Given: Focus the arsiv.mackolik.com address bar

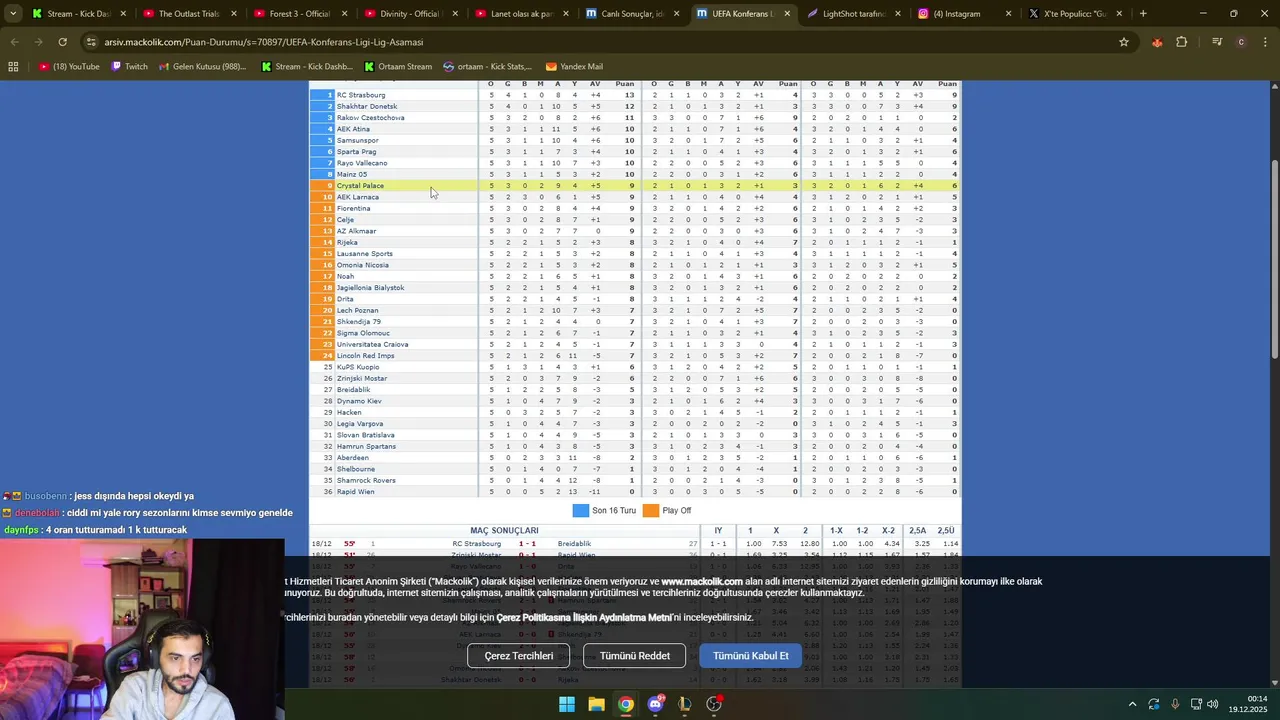Looking at the screenshot, I should (600, 42).
